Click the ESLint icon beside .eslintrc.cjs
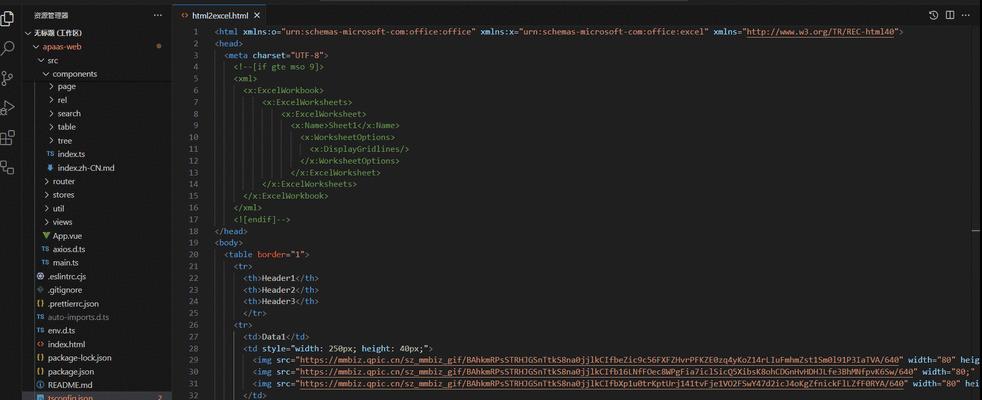The height and width of the screenshot is (400, 982). tap(40, 277)
